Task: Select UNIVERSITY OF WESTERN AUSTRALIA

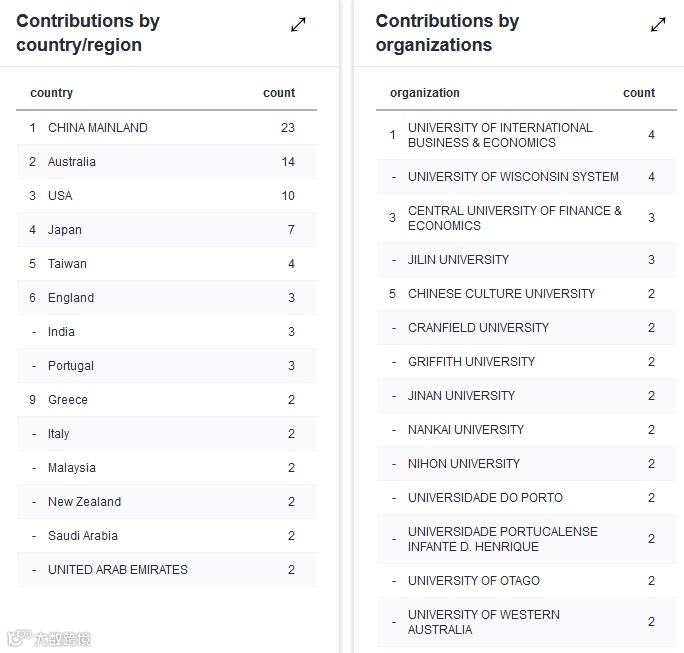Action: [484, 622]
